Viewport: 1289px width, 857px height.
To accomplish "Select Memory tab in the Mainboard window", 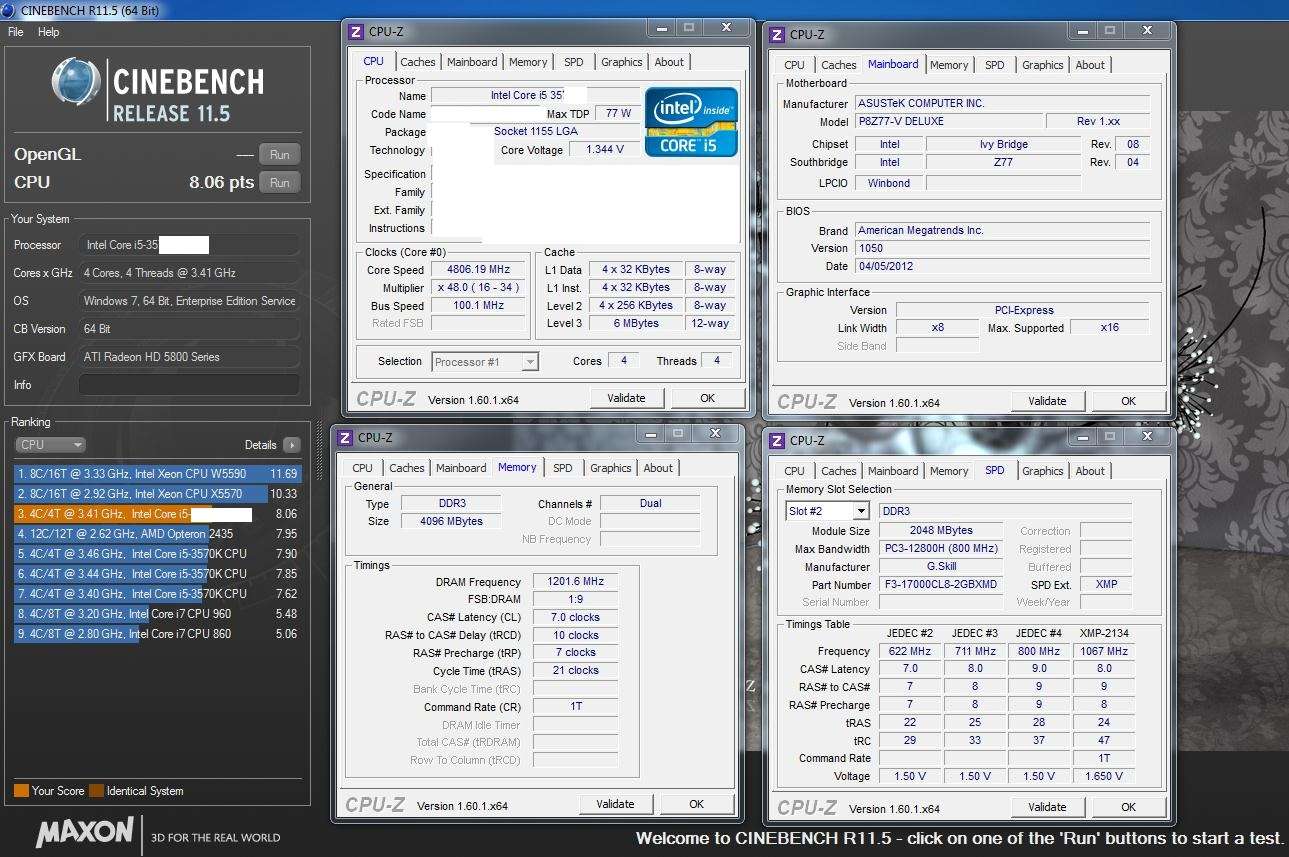I will pos(949,65).
